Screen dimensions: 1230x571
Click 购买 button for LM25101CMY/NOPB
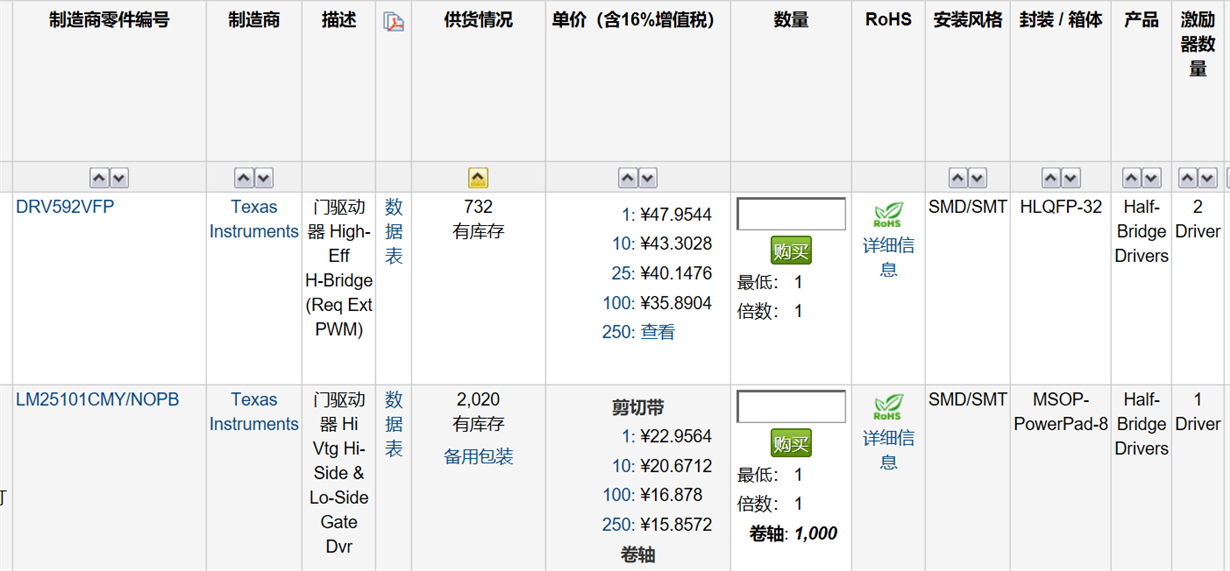tap(791, 443)
